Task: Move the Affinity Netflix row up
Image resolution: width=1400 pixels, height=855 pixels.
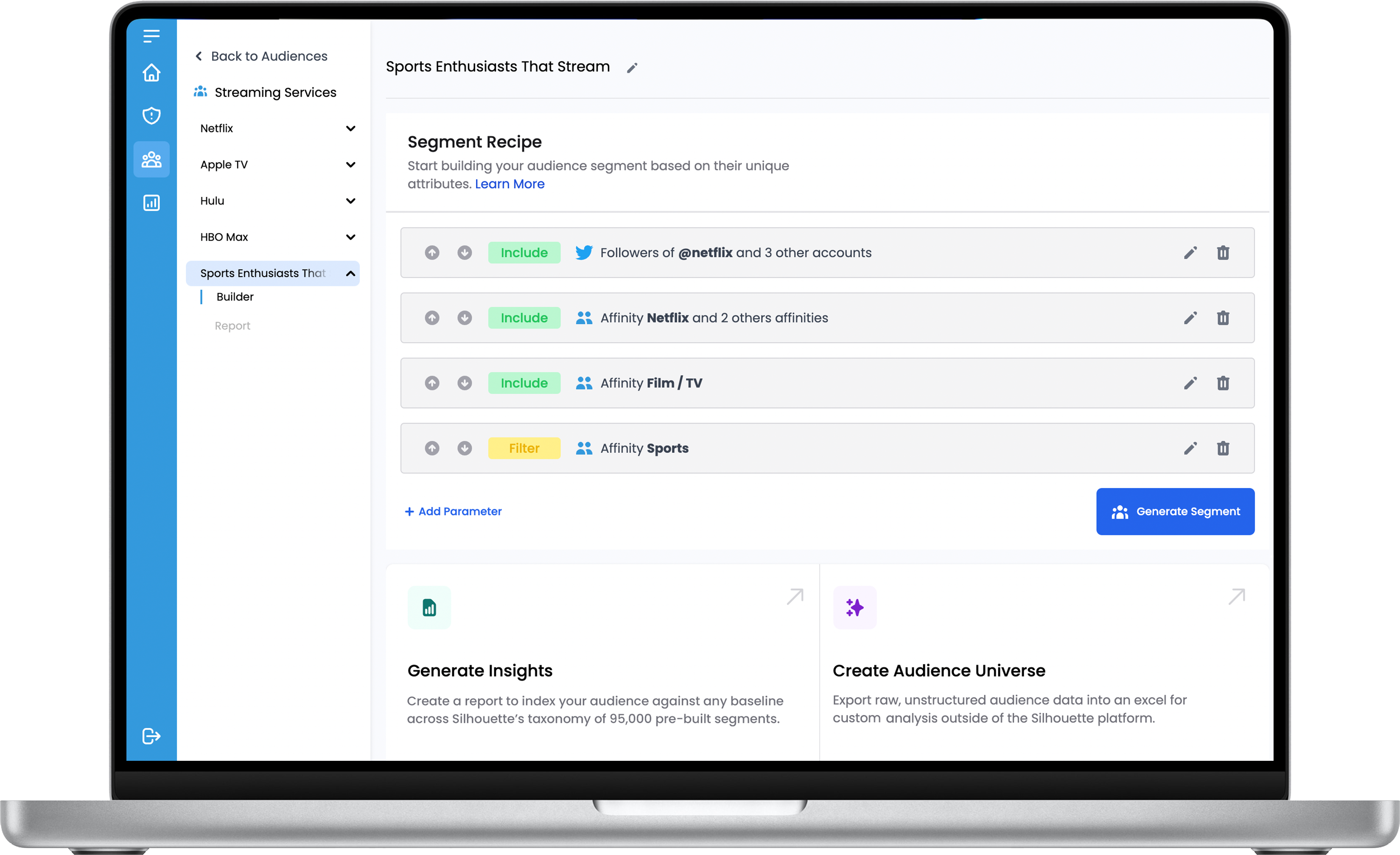Action: click(x=432, y=318)
